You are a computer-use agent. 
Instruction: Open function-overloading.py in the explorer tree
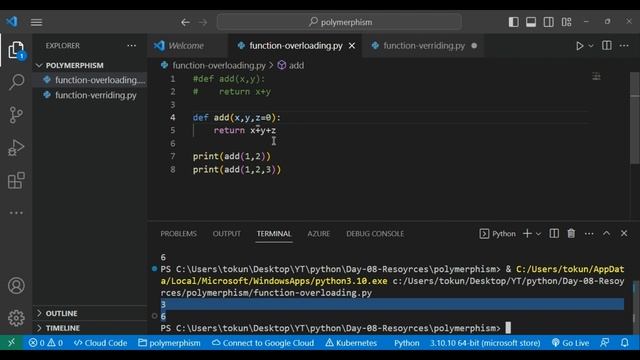pos(90,80)
